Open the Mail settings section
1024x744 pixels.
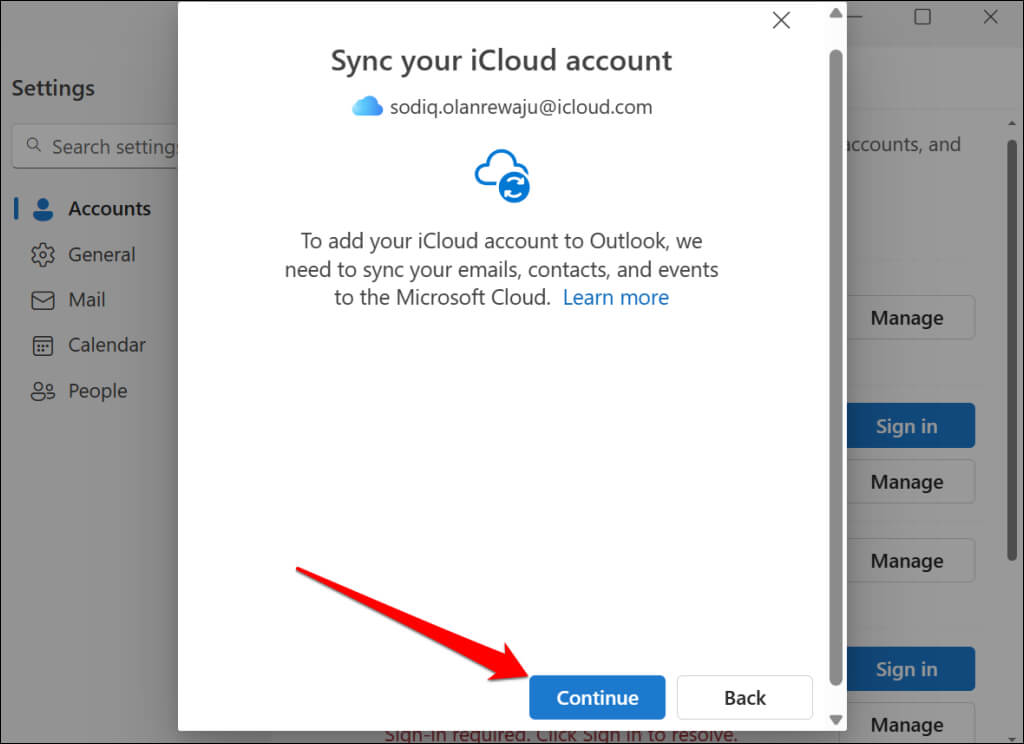[91, 300]
